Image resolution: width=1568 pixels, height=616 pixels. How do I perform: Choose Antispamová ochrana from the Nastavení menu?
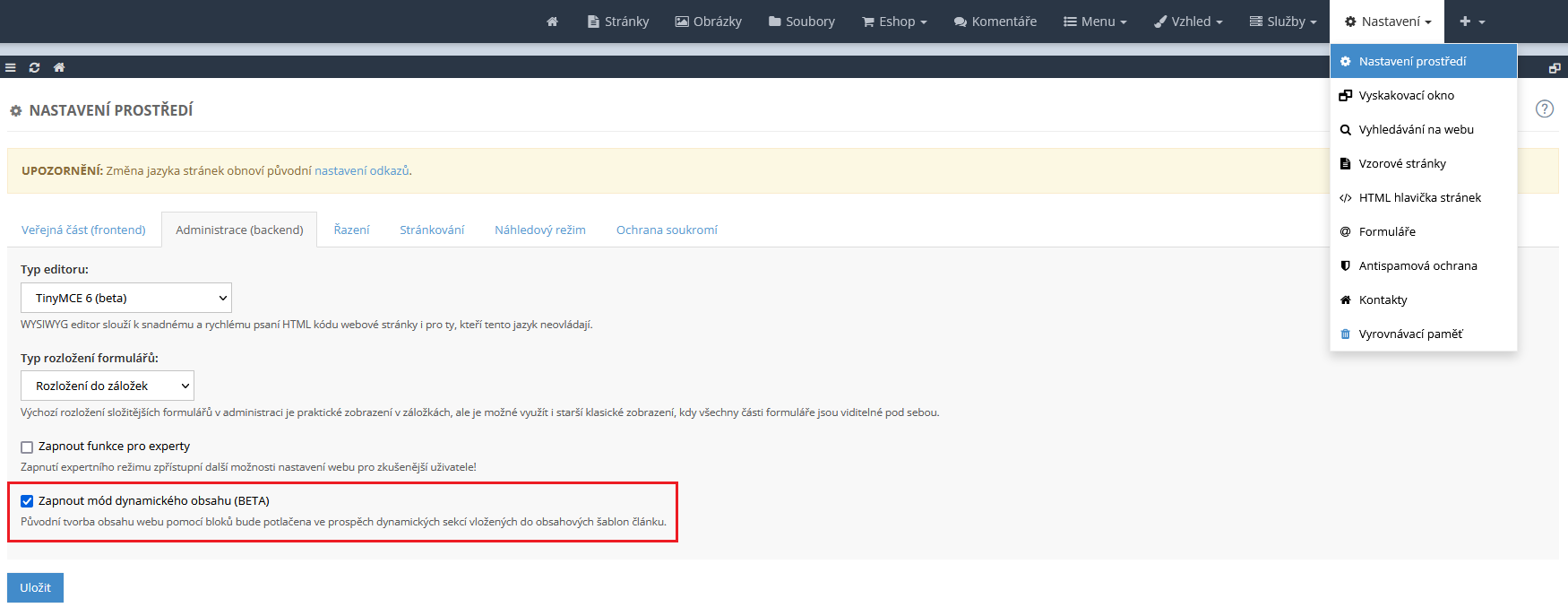coord(1417,265)
